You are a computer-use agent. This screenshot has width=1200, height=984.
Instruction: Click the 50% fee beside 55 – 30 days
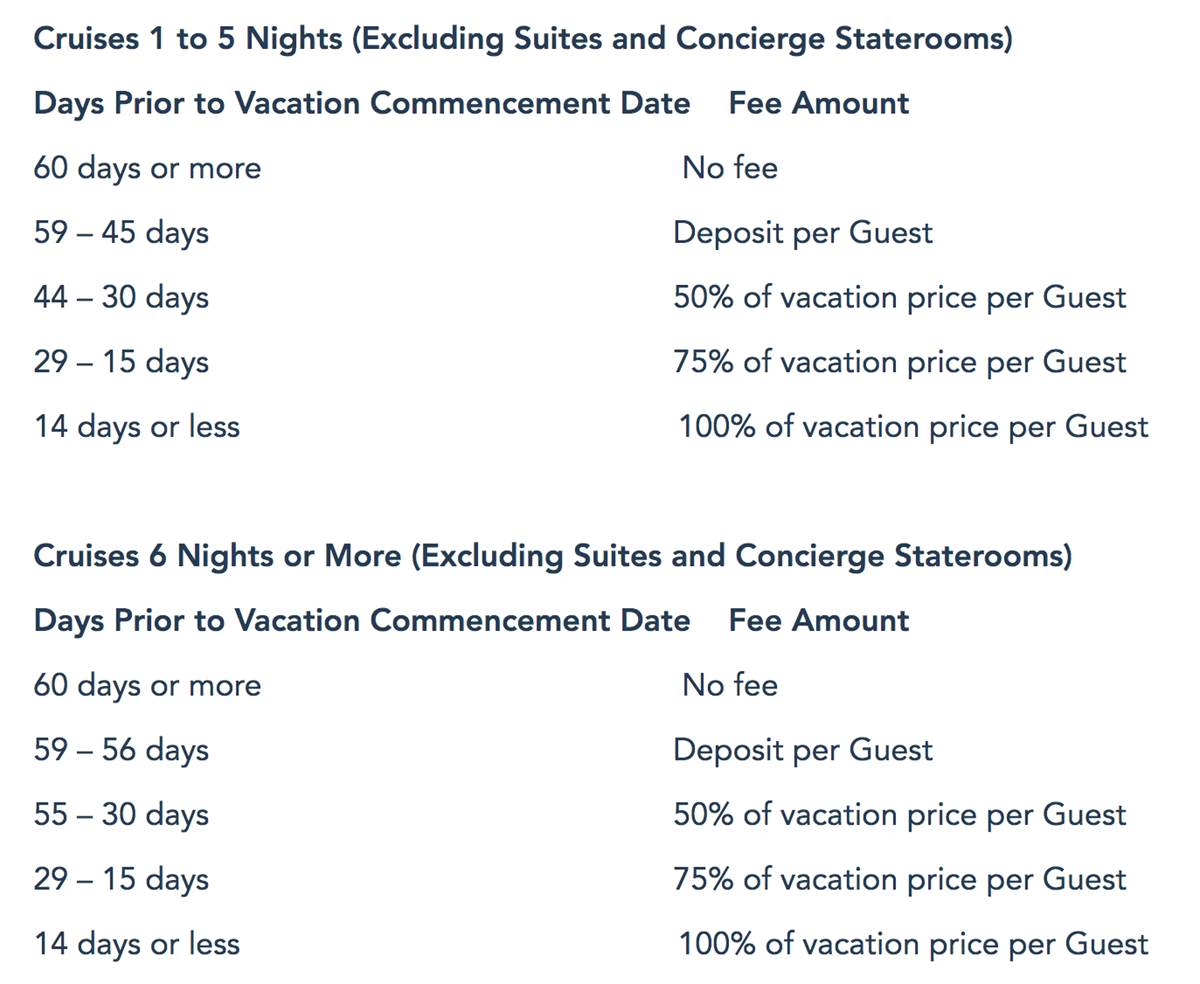click(x=899, y=815)
